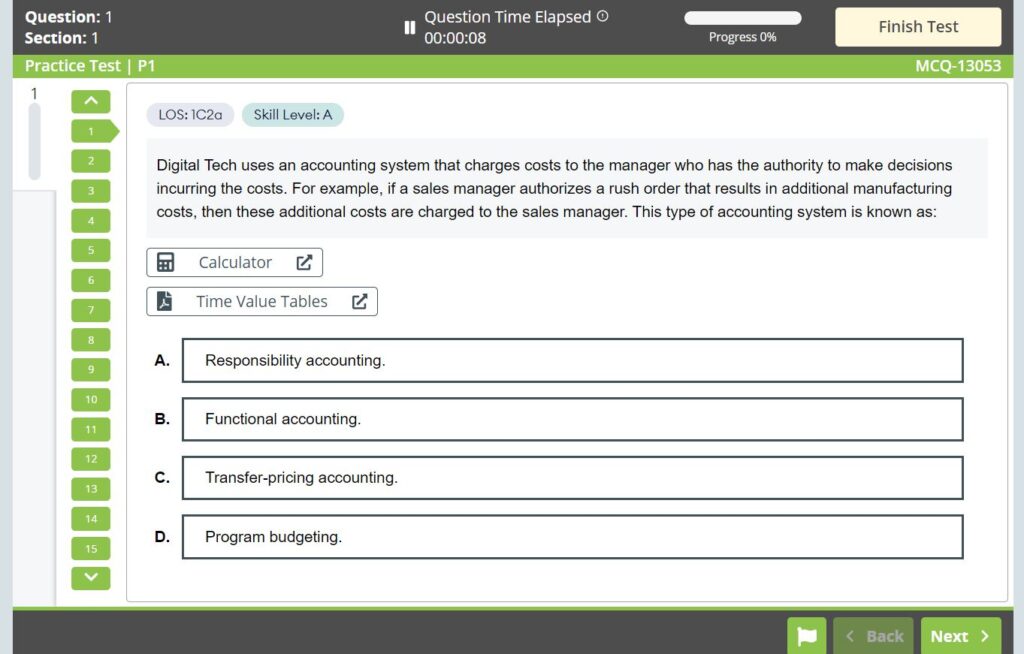1024x654 pixels.
Task: Click the up chevron in the question navigator
Action: 90,101
